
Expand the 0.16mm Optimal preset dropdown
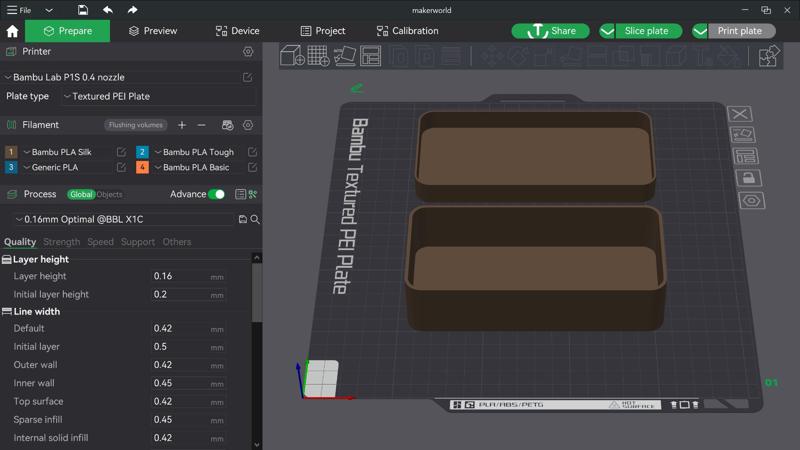point(123,219)
